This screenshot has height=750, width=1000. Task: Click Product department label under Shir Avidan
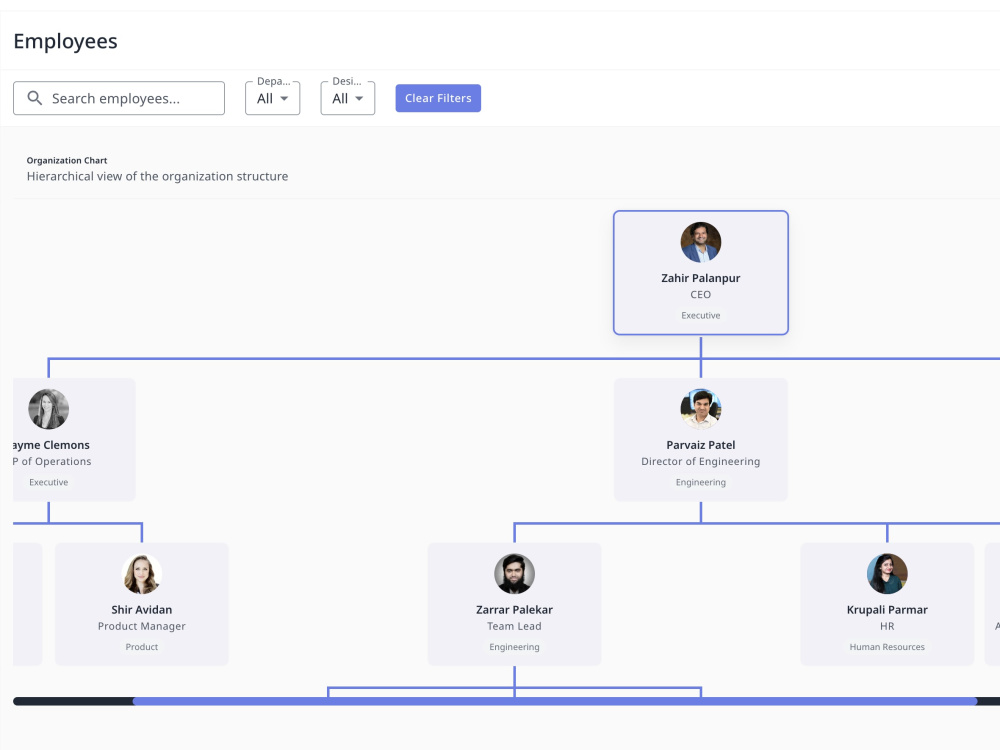(142, 647)
